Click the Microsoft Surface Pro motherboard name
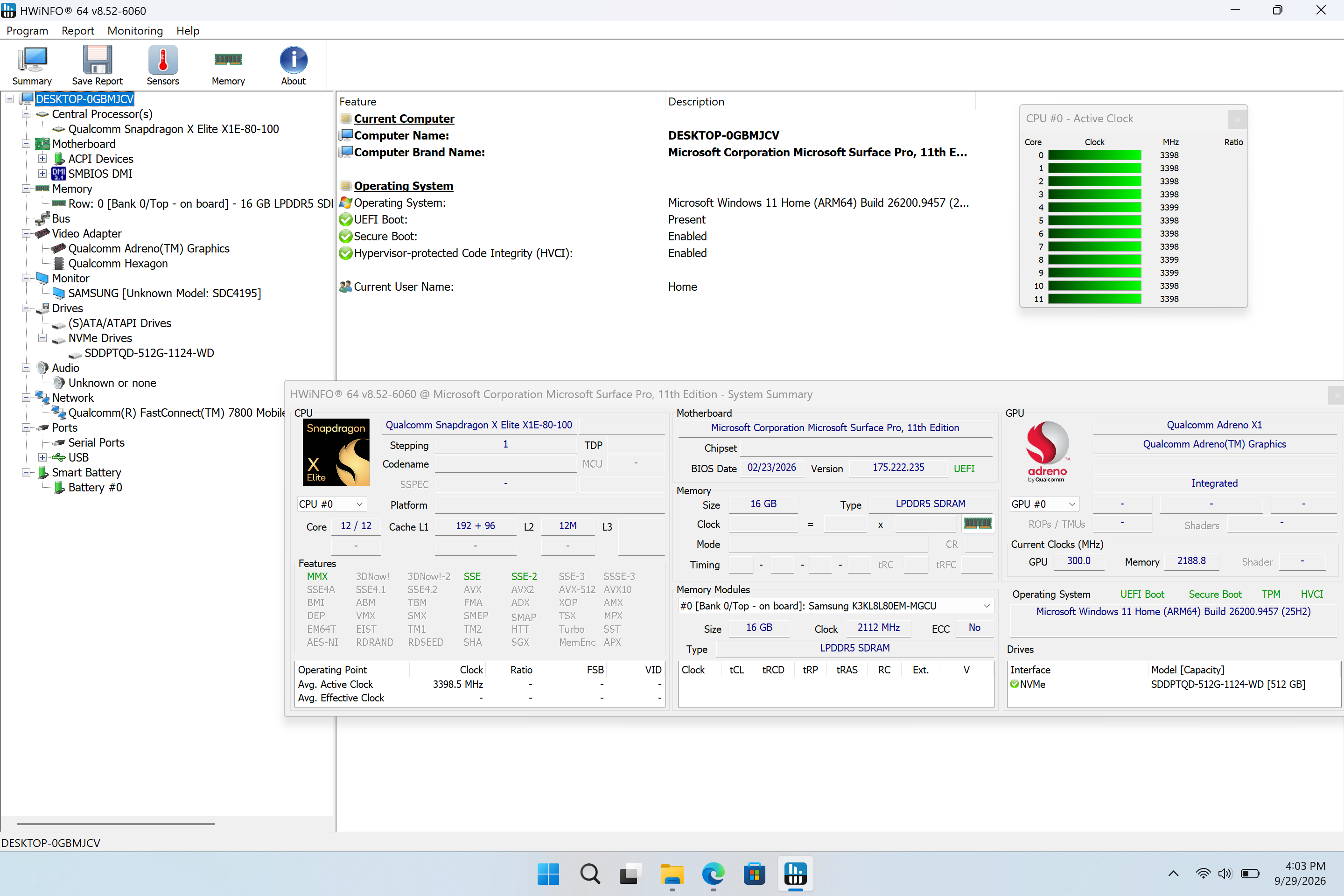Viewport: 1344px width, 896px height. 835,428
